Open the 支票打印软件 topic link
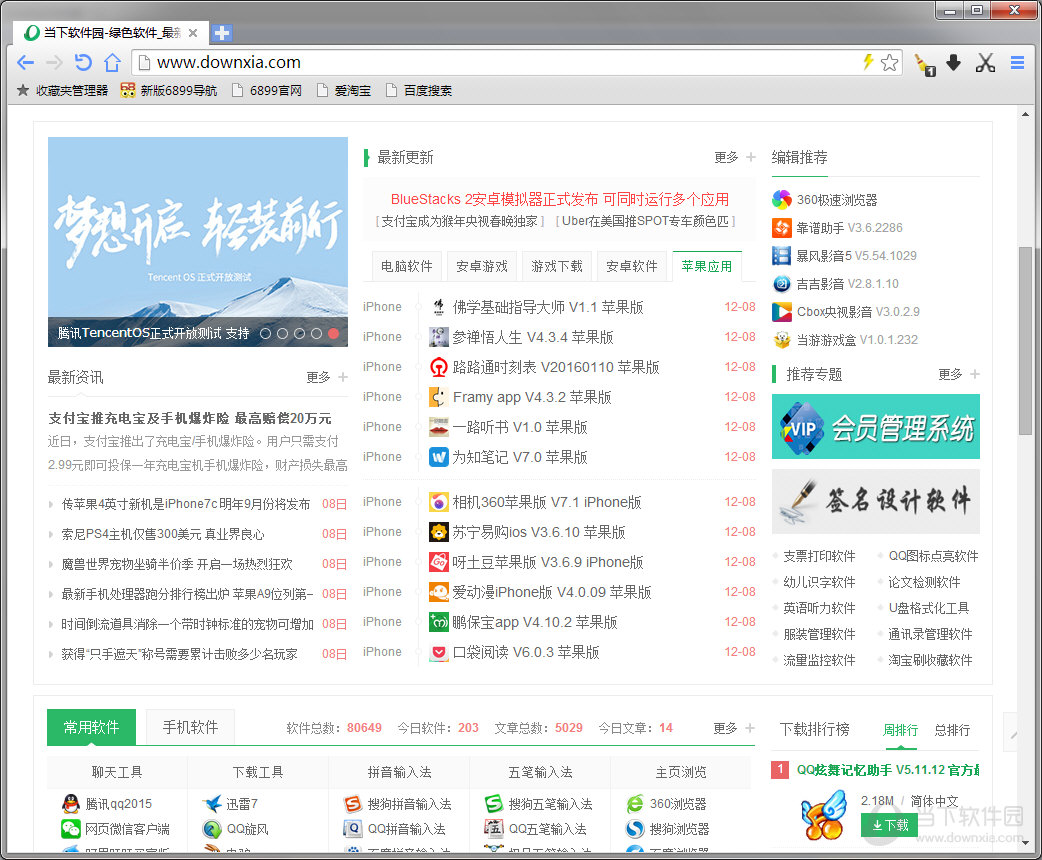This screenshot has width=1042, height=860. point(819,556)
